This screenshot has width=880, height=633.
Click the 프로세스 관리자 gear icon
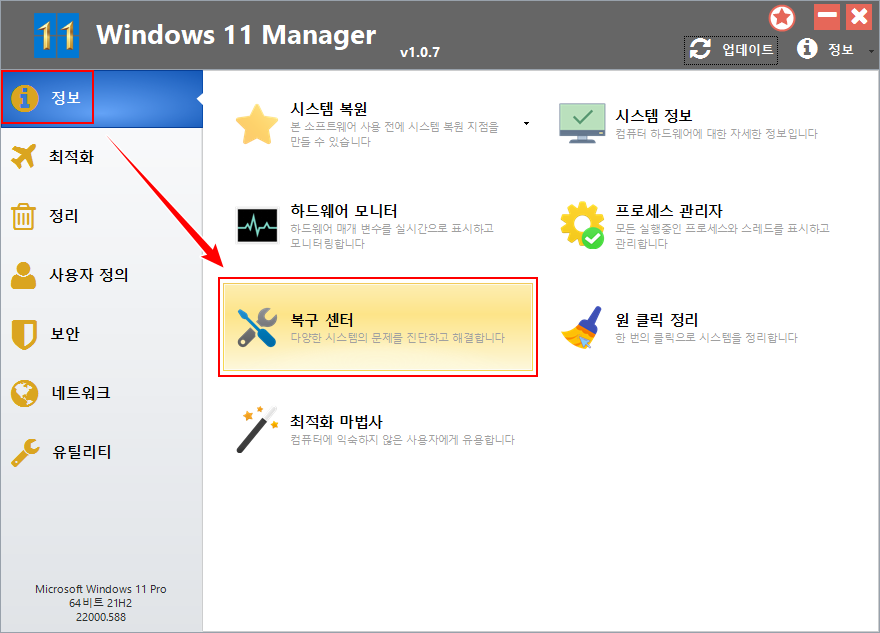click(x=583, y=225)
